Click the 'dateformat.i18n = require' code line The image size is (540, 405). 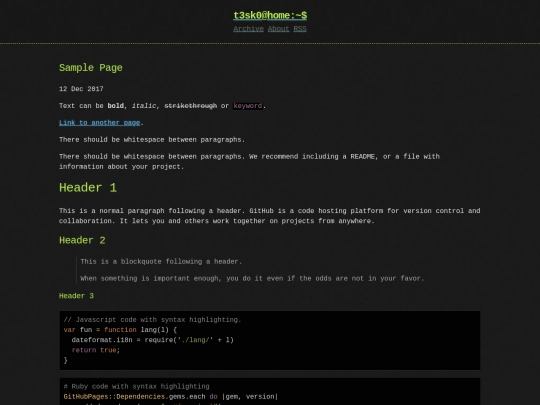pos(153,340)
